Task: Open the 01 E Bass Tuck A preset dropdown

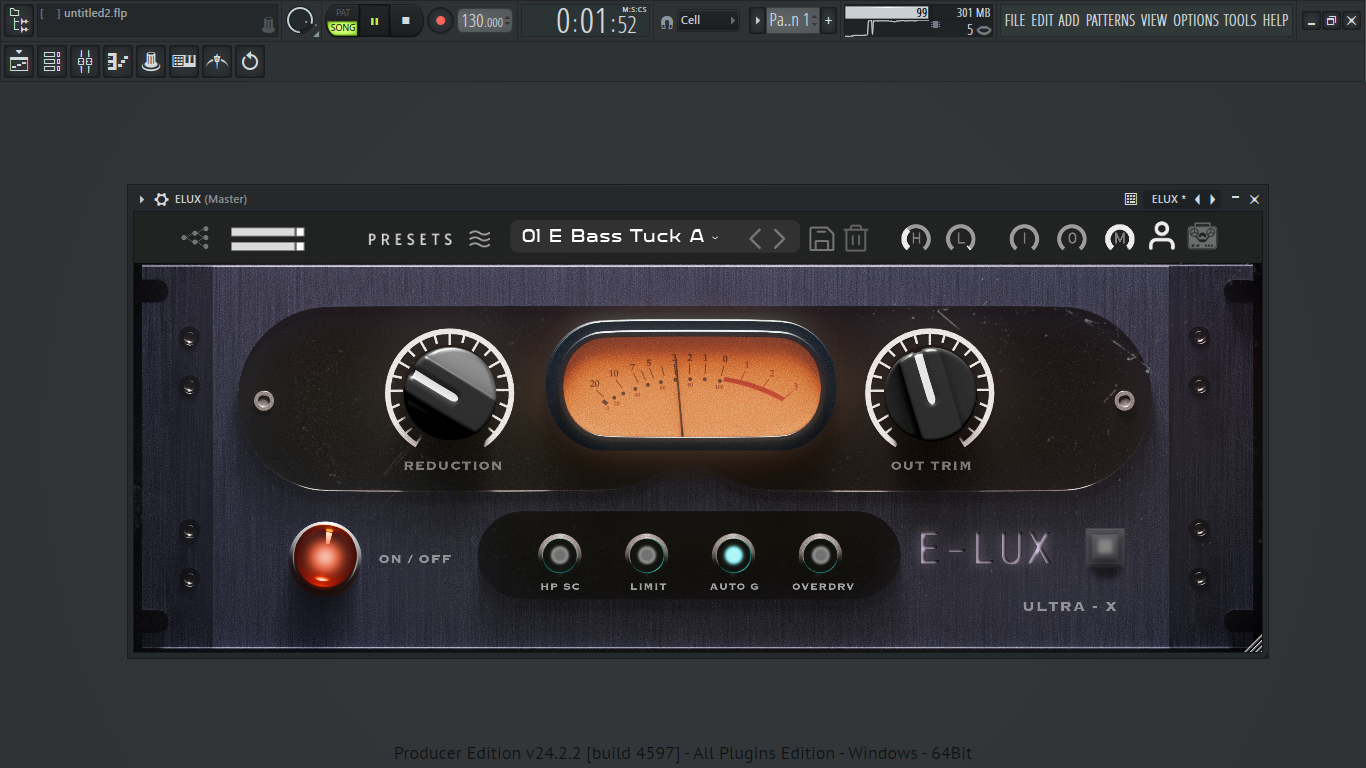Action: (x=620, y=237)
